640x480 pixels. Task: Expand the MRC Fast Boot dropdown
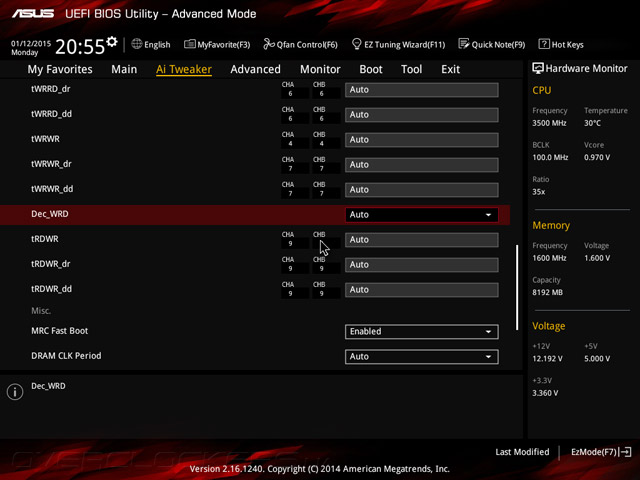422,331
